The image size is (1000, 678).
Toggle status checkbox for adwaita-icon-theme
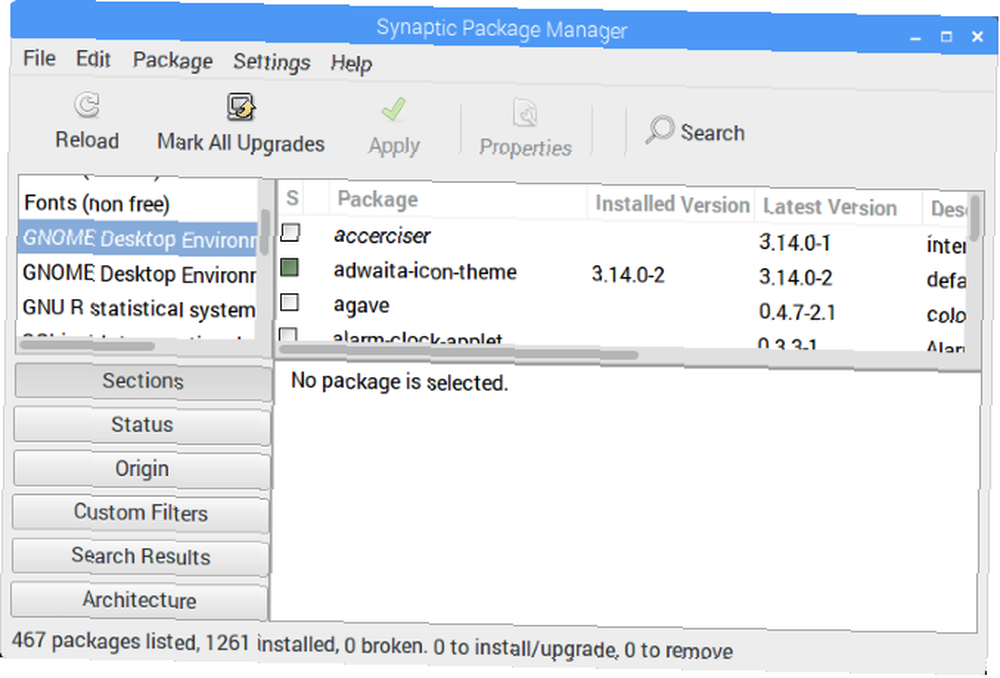pyautogui.click(x=290, y=267)
